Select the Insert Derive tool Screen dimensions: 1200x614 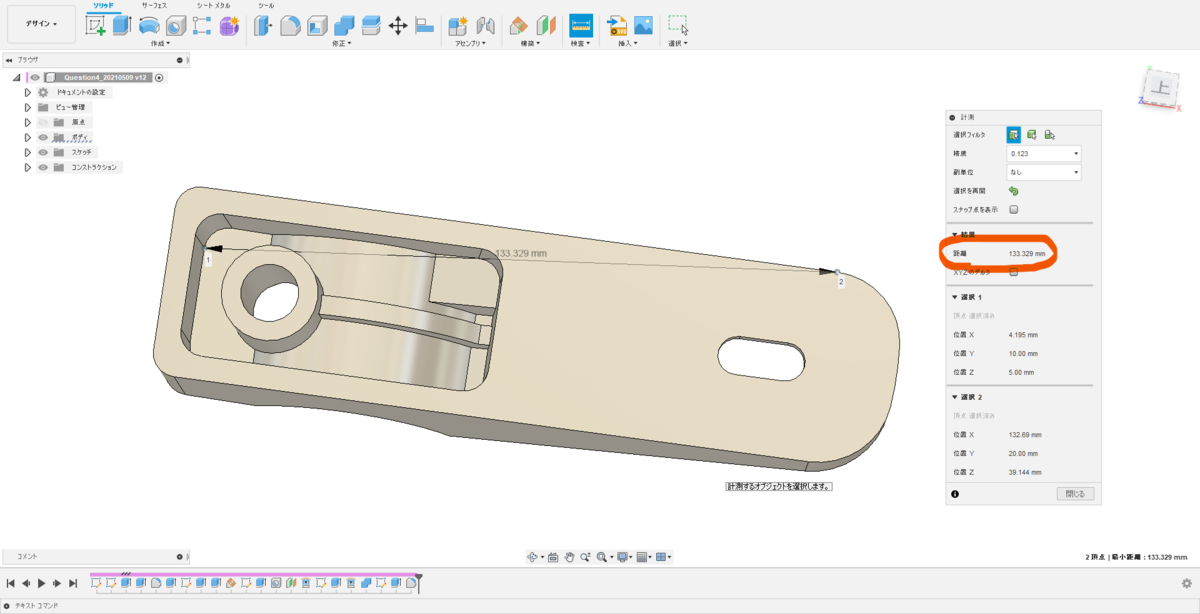click(x=617, y=26)
